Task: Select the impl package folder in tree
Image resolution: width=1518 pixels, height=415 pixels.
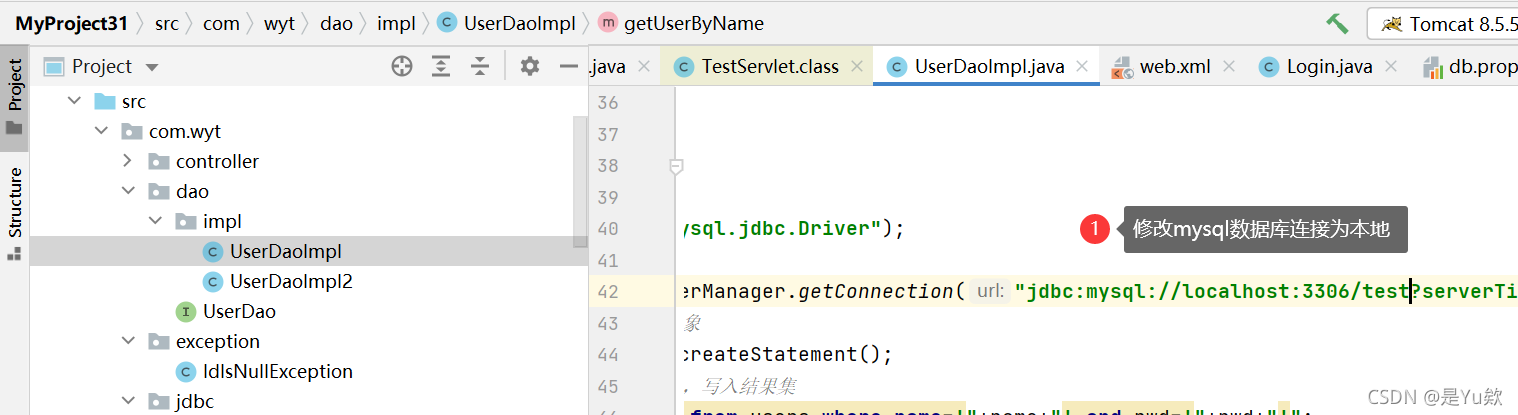Action: tap(208, 221)
